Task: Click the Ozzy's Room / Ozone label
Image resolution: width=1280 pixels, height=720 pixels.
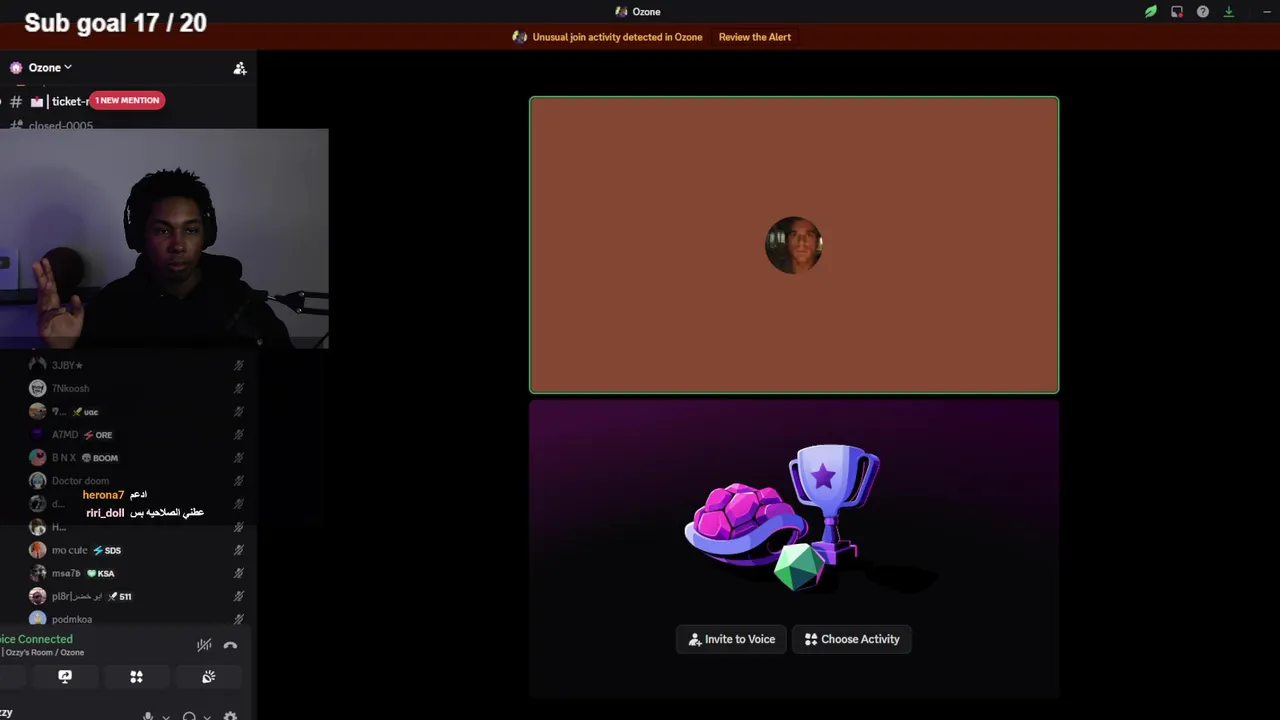Action: tap(43, 652)
